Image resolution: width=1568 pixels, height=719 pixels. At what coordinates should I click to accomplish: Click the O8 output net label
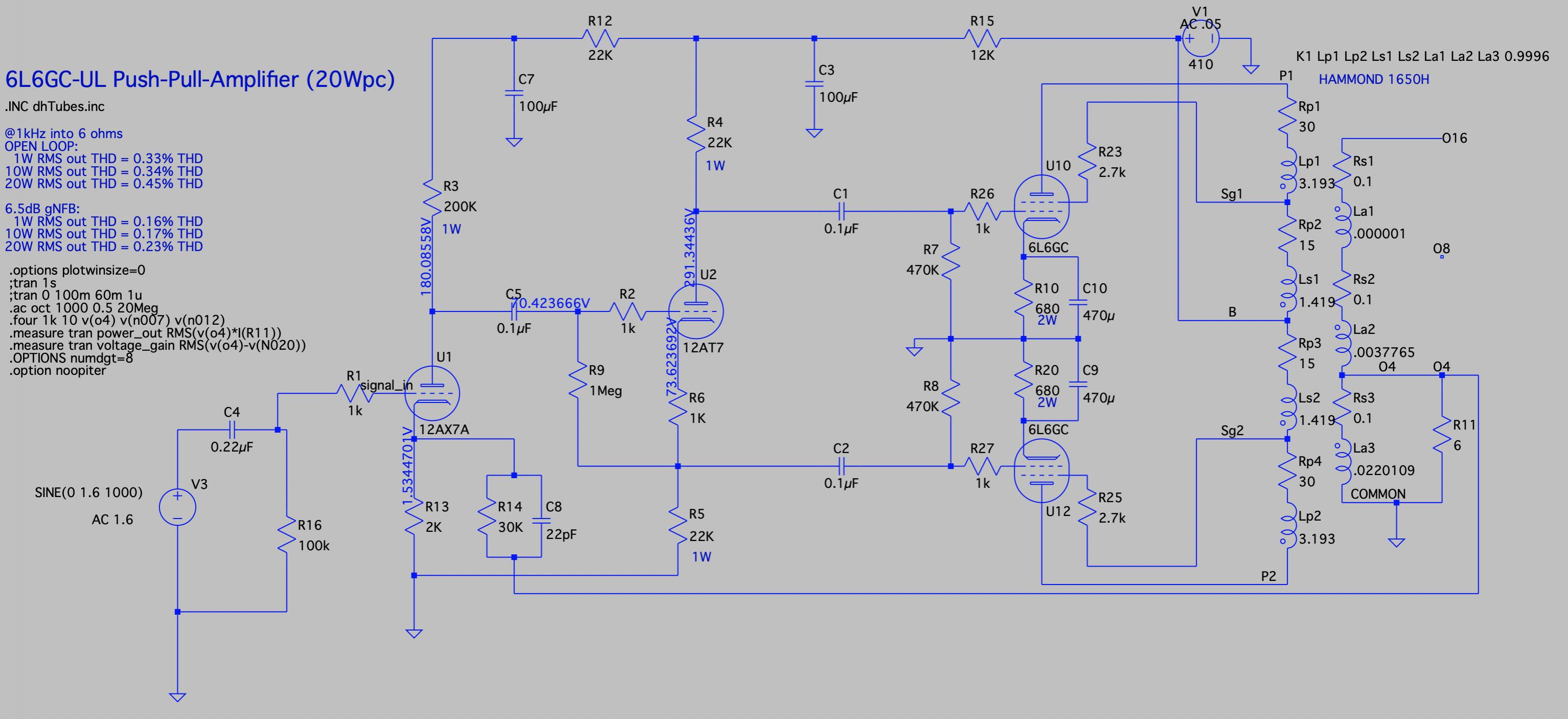coord(1441,249)
